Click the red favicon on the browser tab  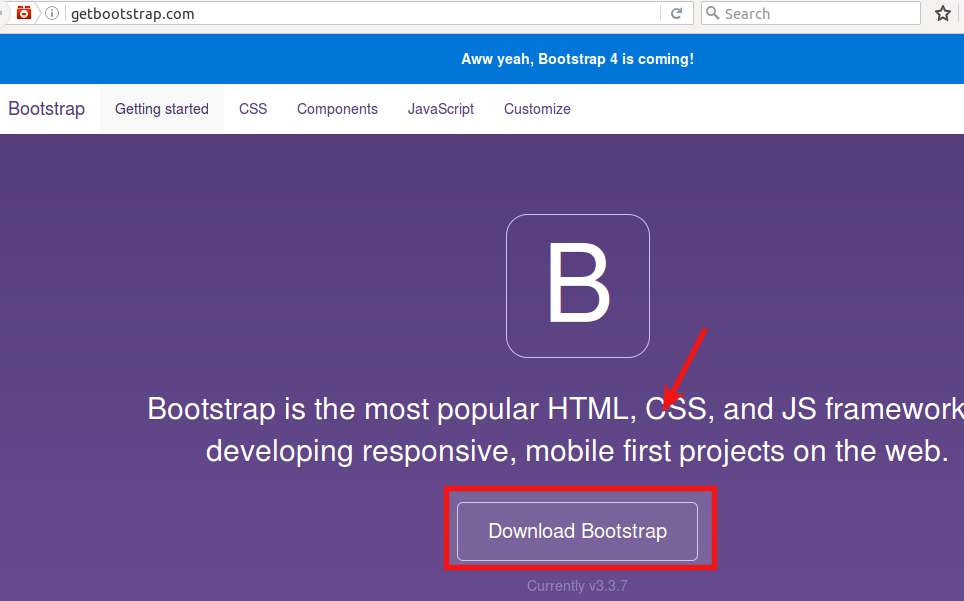tap(23, 13)
